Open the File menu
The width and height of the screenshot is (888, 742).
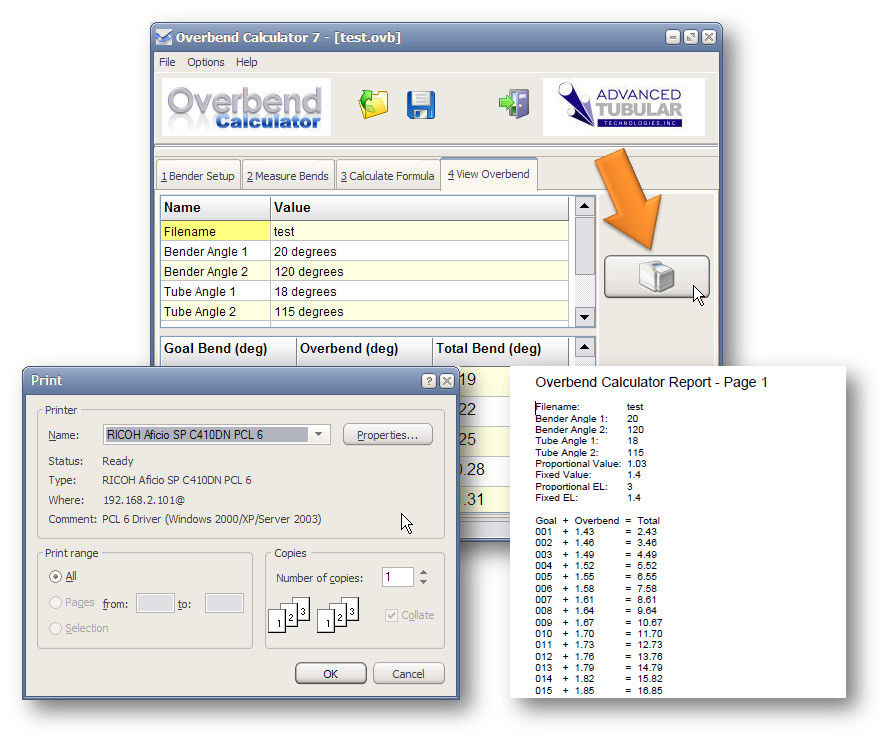(x=167, y=62)
